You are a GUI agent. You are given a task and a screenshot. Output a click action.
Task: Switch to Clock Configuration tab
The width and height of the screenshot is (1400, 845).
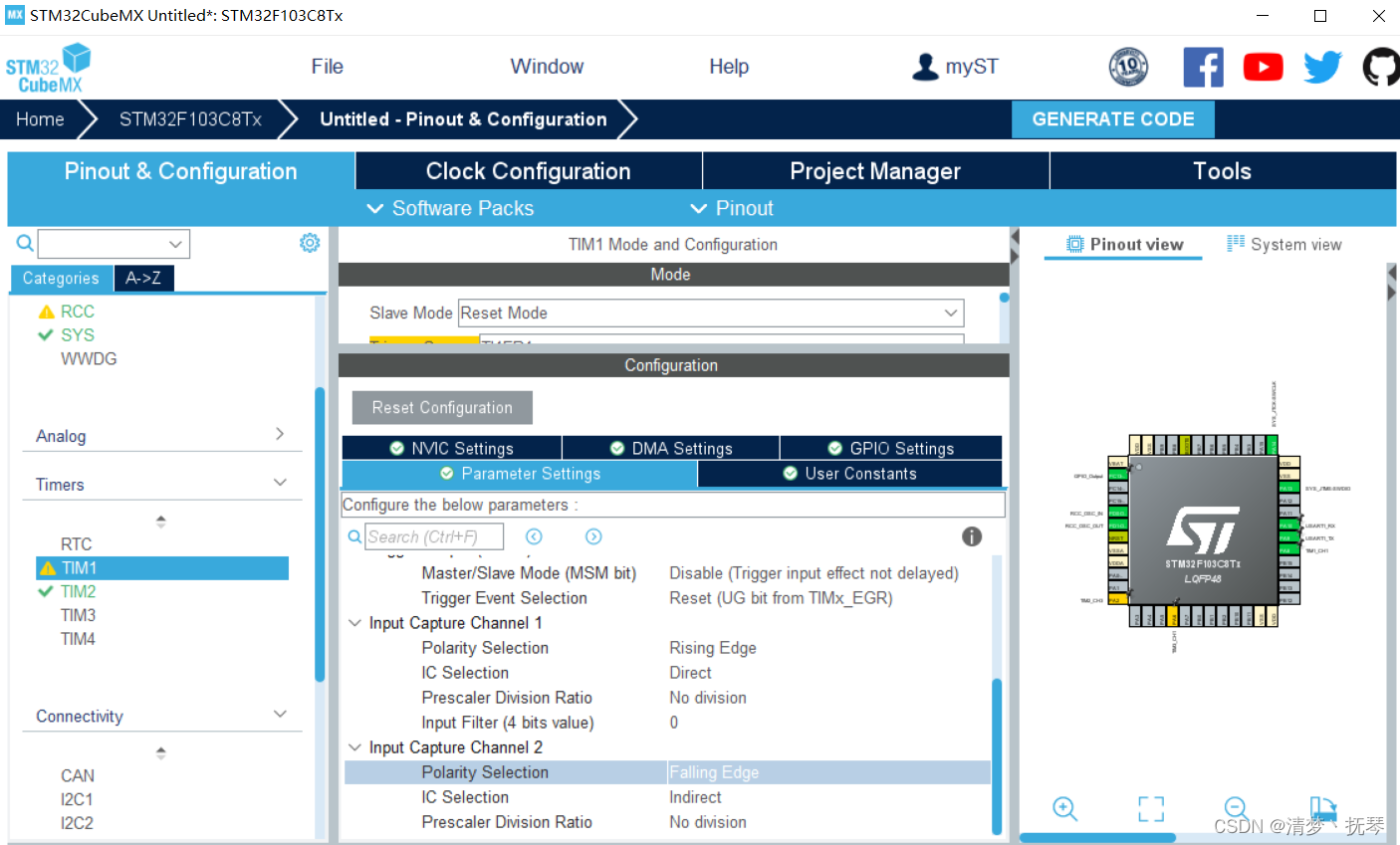click(x=529, y=171)
